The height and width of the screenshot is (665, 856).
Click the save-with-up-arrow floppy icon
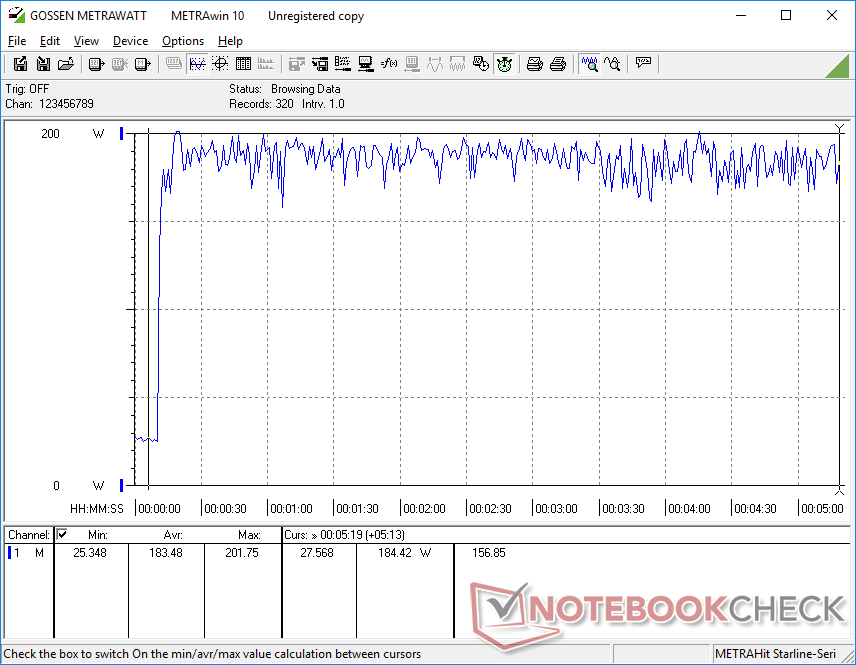click(x=20, y=64)
